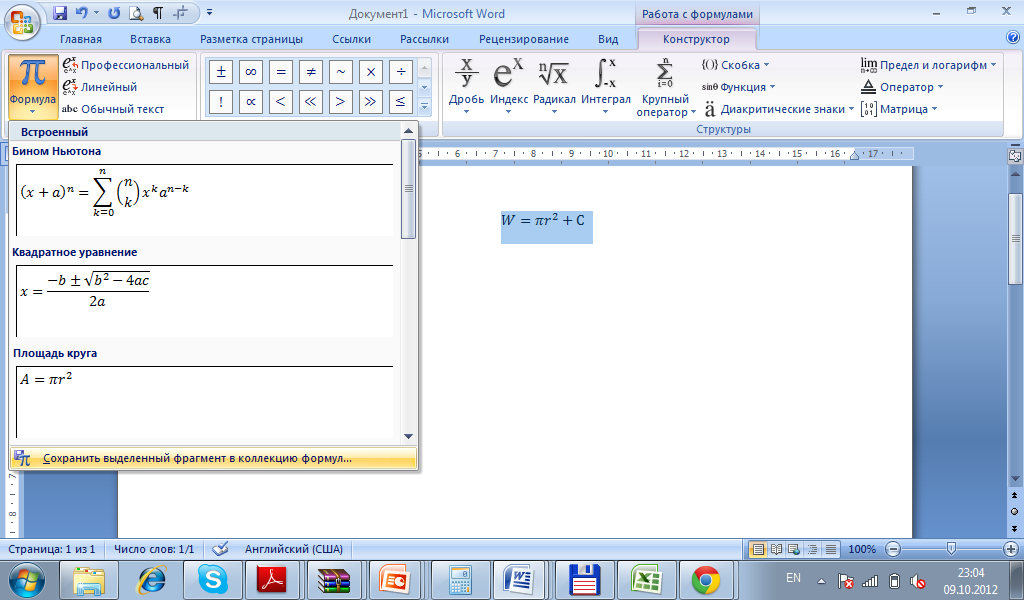Image resolution: width=1024 pixels, height=600 pixels.
Task: Click the formula W=πr²+C in document
Action: [543, 221]
